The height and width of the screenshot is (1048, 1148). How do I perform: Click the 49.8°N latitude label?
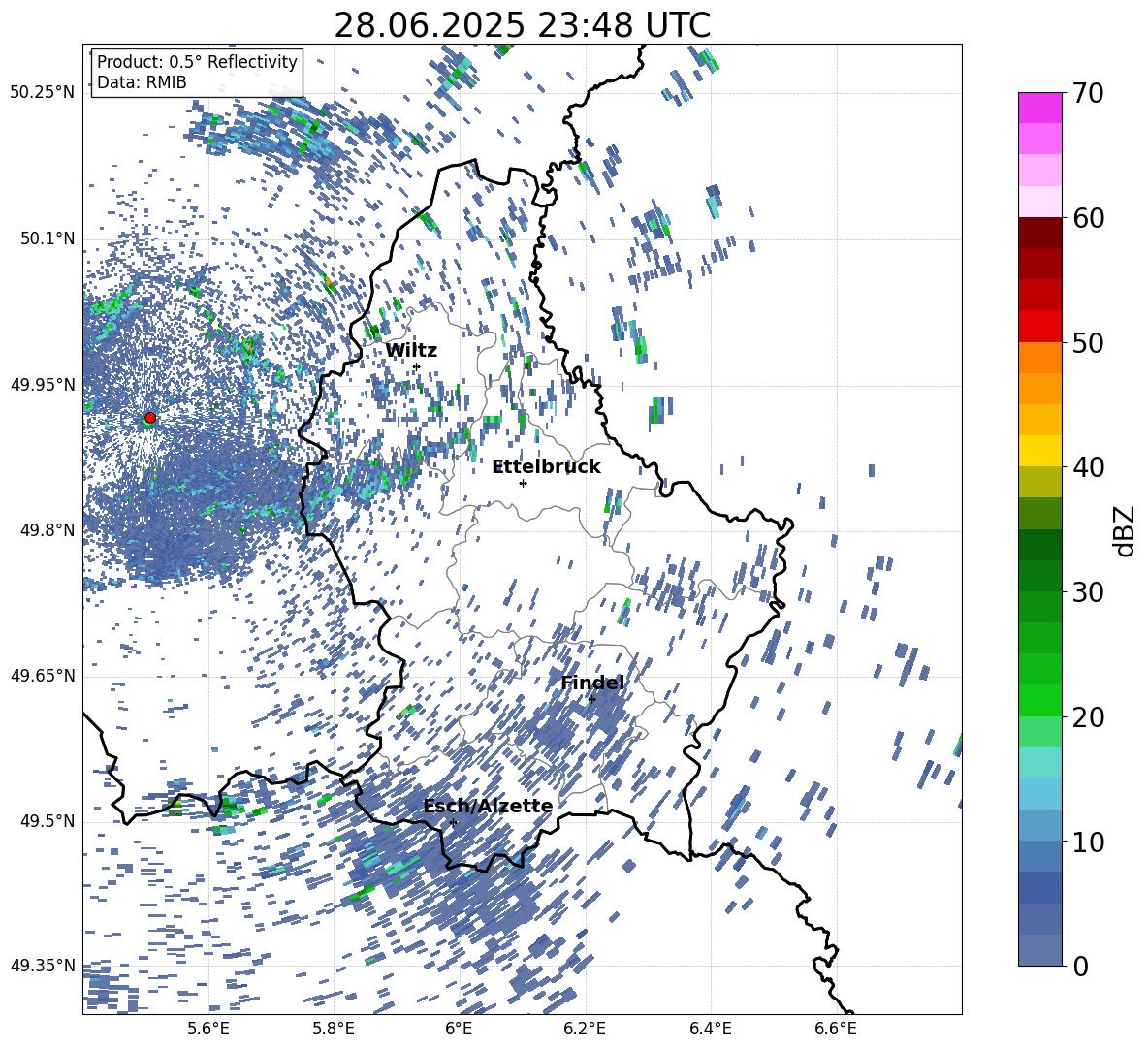48,530
